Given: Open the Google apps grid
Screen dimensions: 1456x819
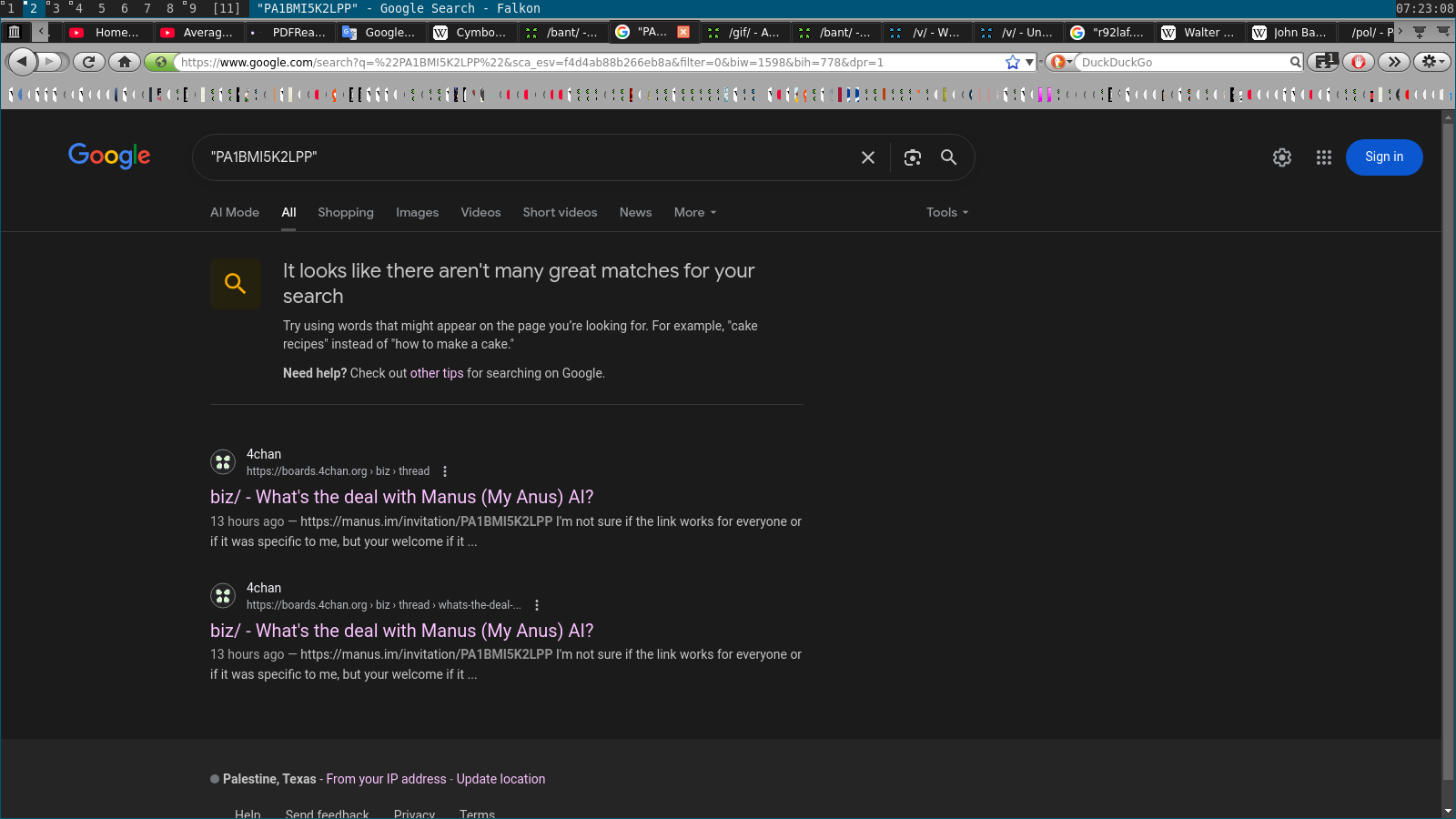Looking at the screenshot, I should point(1324,157).
